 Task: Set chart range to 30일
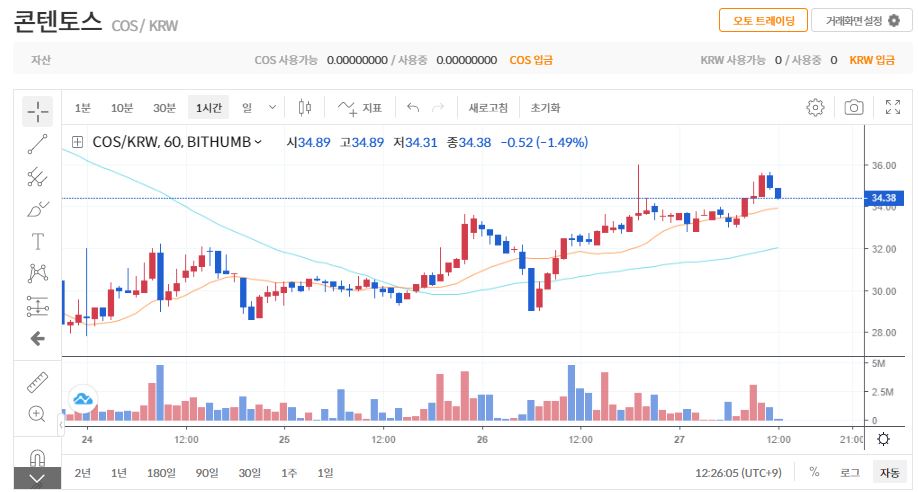(249, 473)
